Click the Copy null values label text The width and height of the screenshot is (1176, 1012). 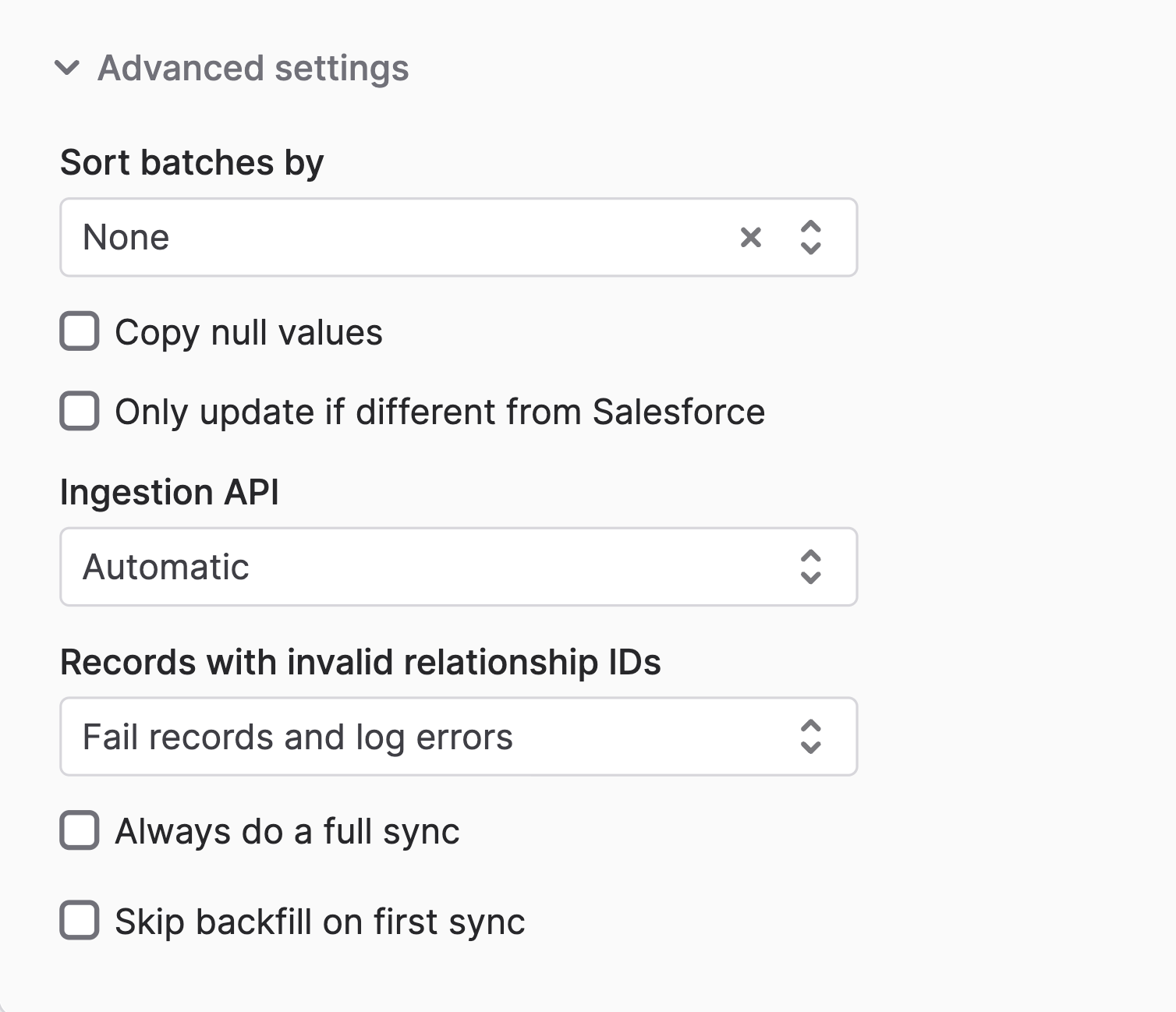[249, 333]
